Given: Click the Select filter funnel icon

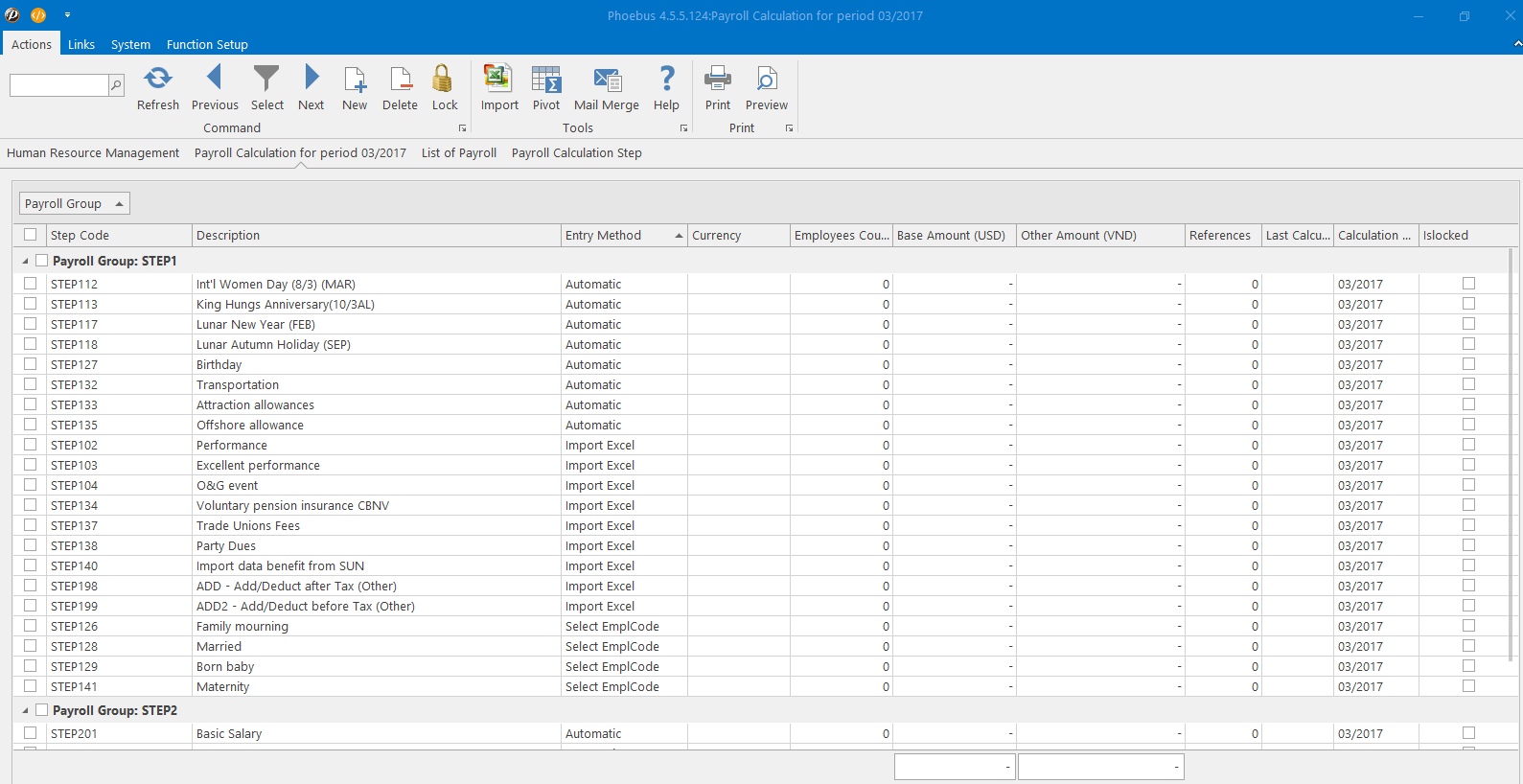Looking at the screenshot, I should tap(266, 78).
